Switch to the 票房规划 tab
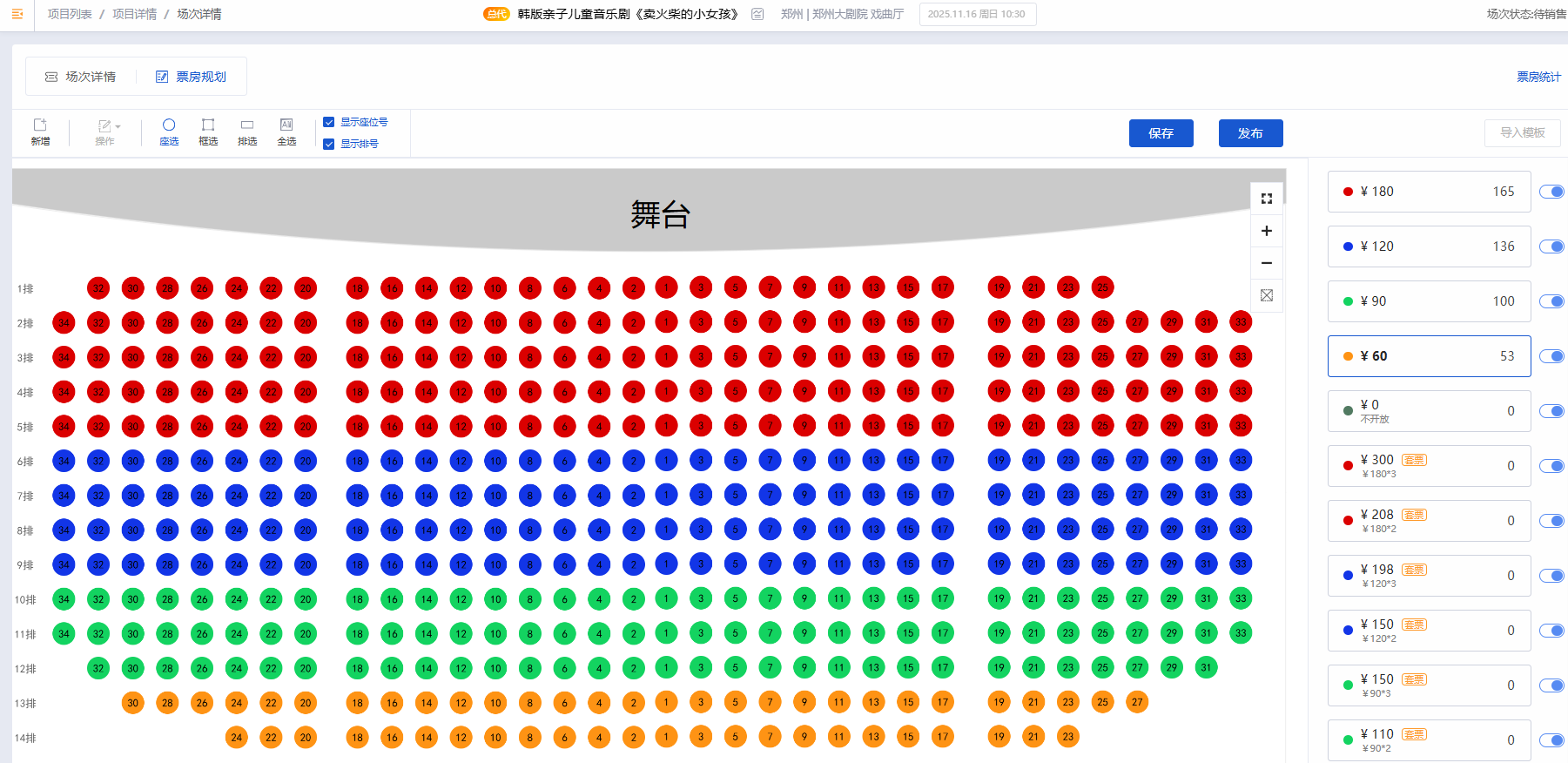1568x763 pixels. pos(192,77)
